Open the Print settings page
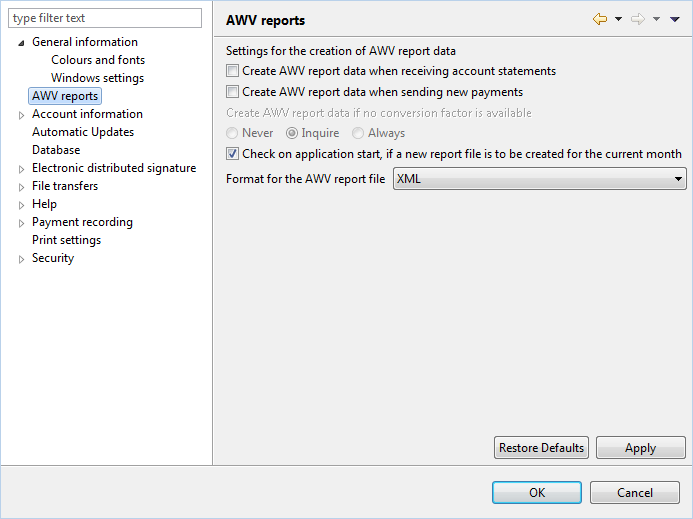Image resolution: width=693 pixels, height=519 pixels. [66, 240]
